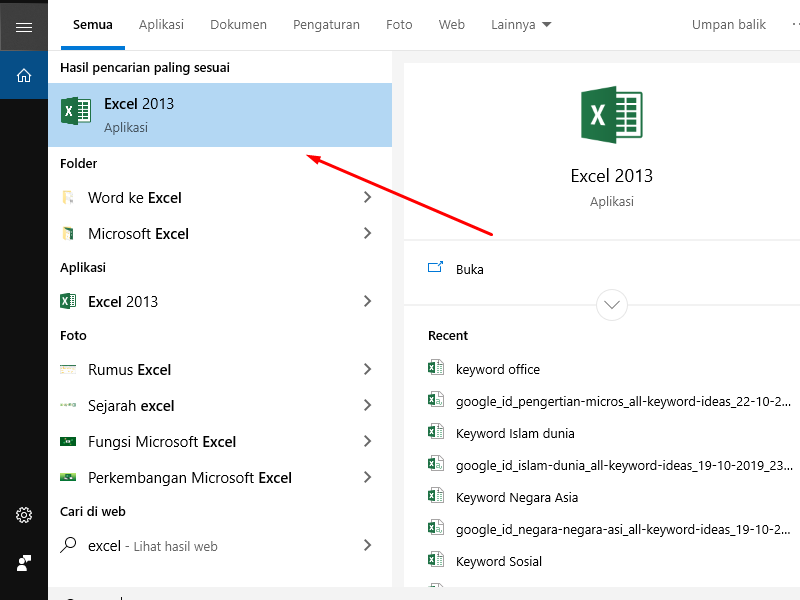The width and height of the screenshot is (800, 600).
Task: Open recent file Keyword Sosial
Action: pos(498,562)
